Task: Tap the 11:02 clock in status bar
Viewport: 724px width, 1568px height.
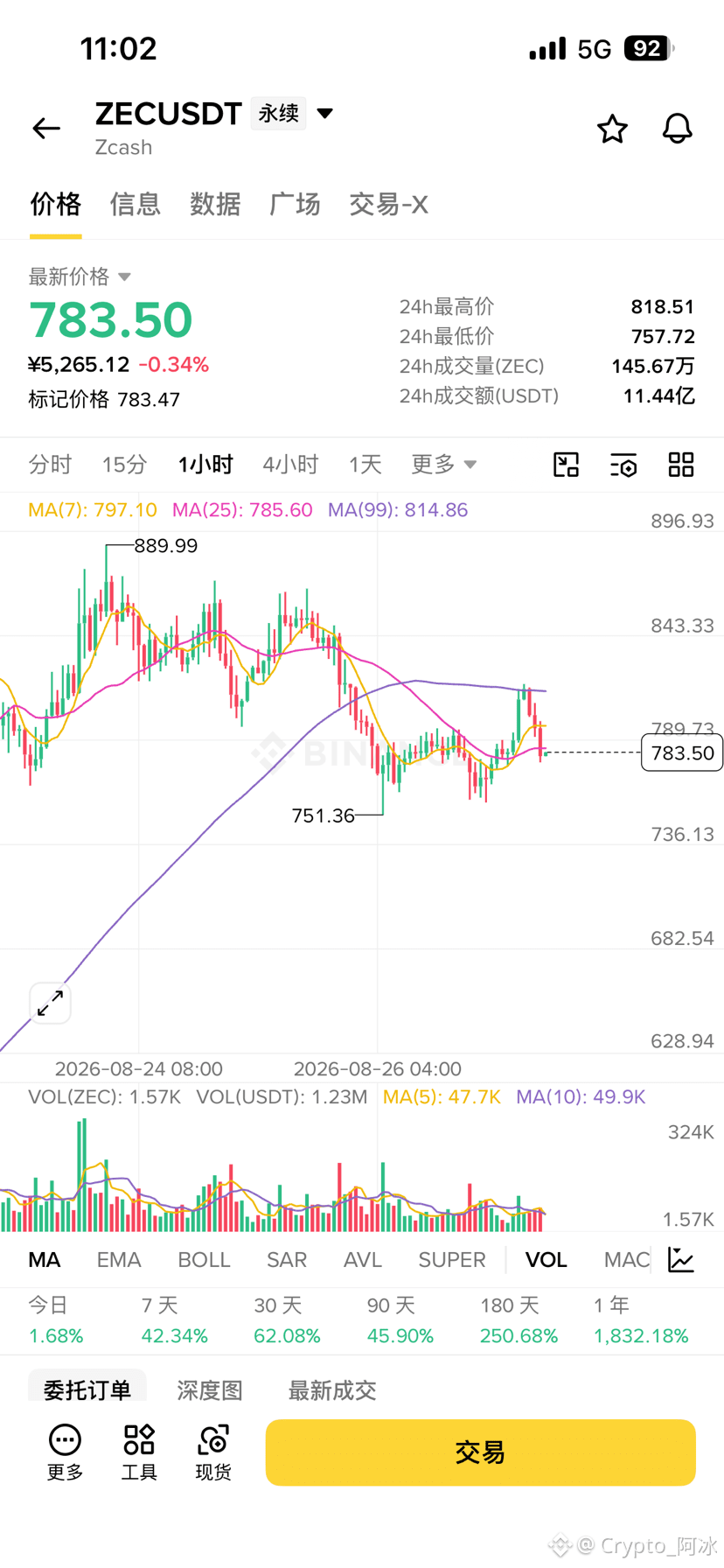Action: [119, 48]
